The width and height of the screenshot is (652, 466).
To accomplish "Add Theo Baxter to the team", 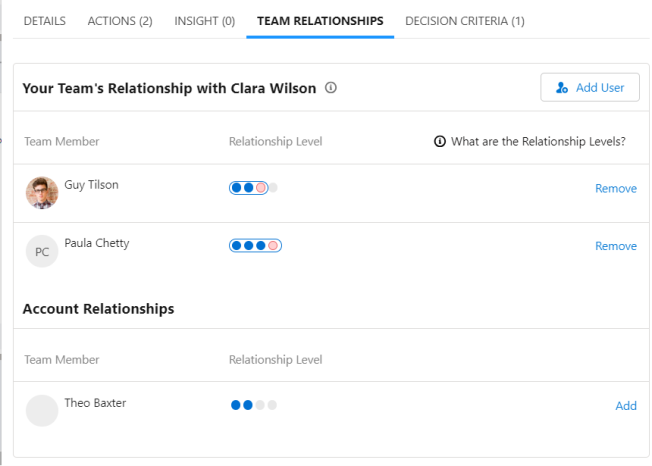I will click(626, 406).
